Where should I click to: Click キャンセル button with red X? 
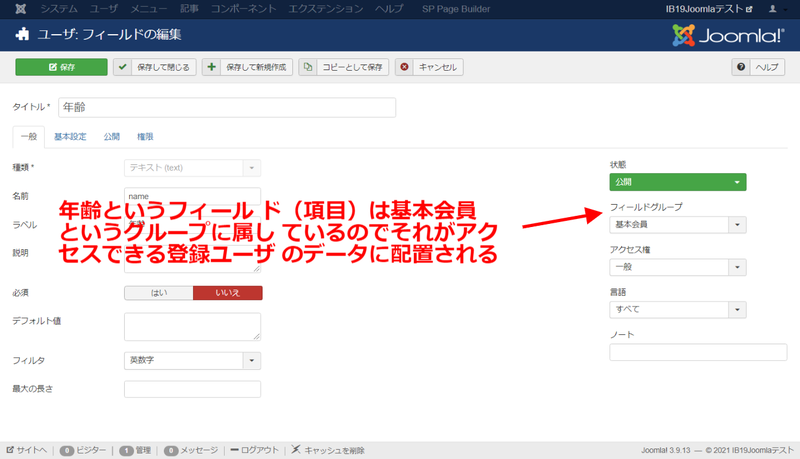(428, 67)
